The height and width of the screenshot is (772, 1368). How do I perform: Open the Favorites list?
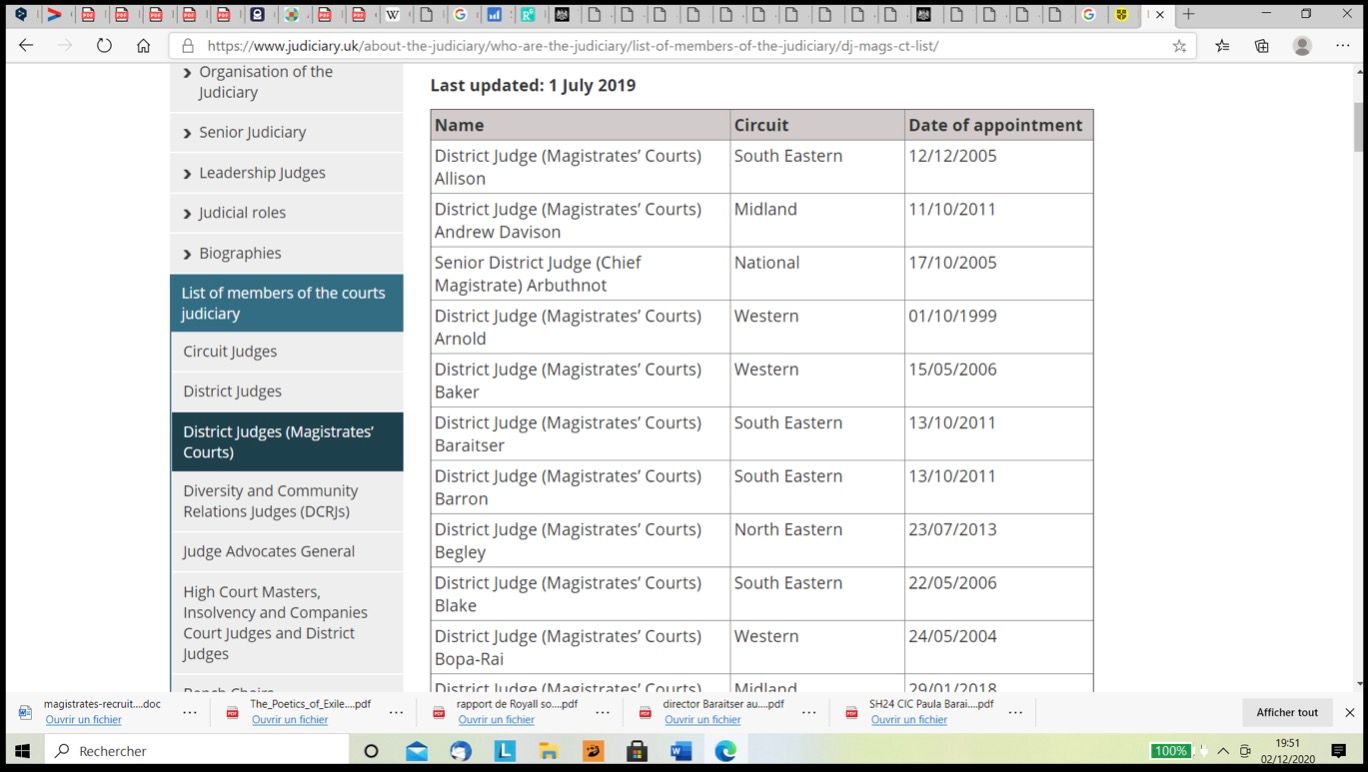coord(1222,46)
